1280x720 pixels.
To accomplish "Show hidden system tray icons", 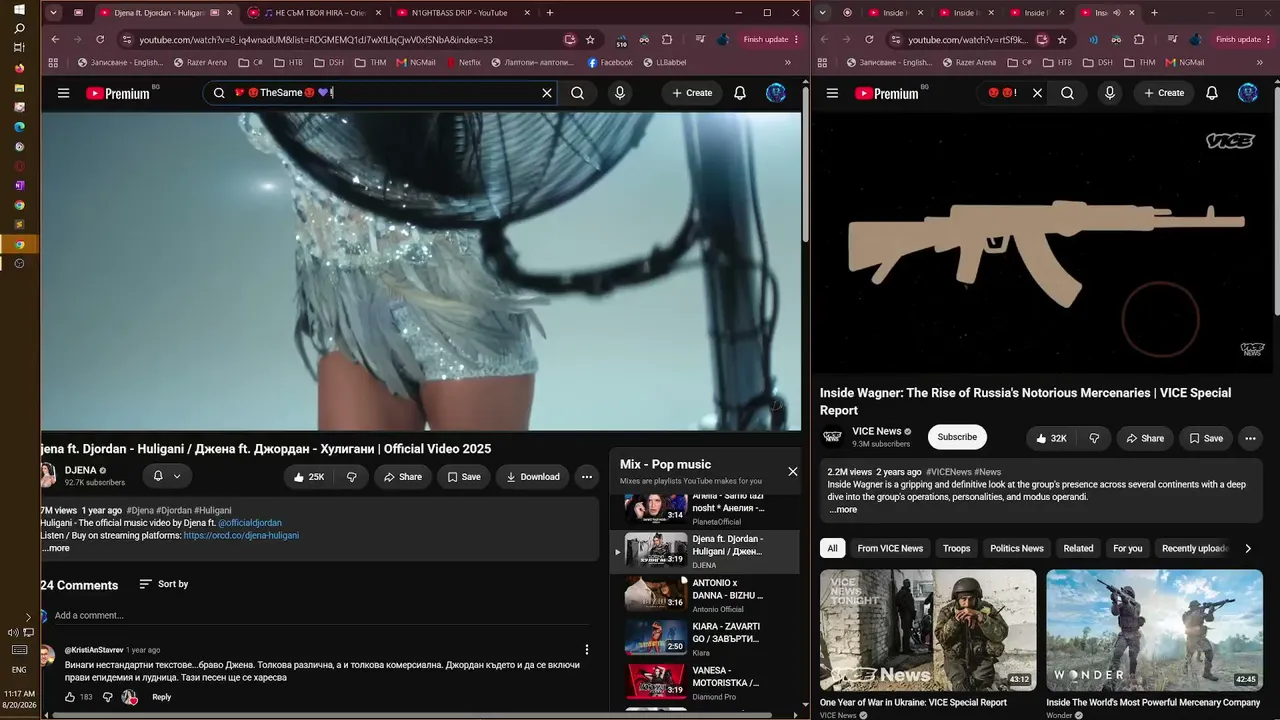I will 27,618.
